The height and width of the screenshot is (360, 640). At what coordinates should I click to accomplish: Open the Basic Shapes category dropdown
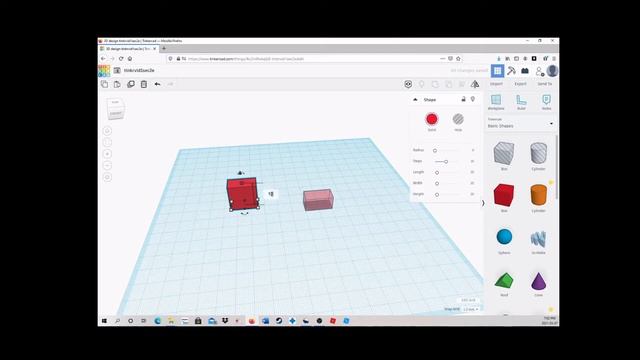point(520,123)
